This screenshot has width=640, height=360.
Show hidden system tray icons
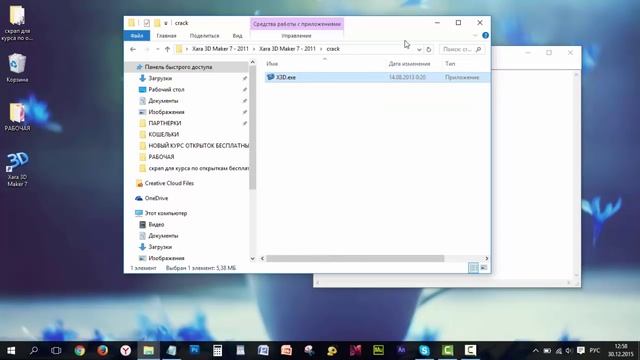[x=536, y=351]
